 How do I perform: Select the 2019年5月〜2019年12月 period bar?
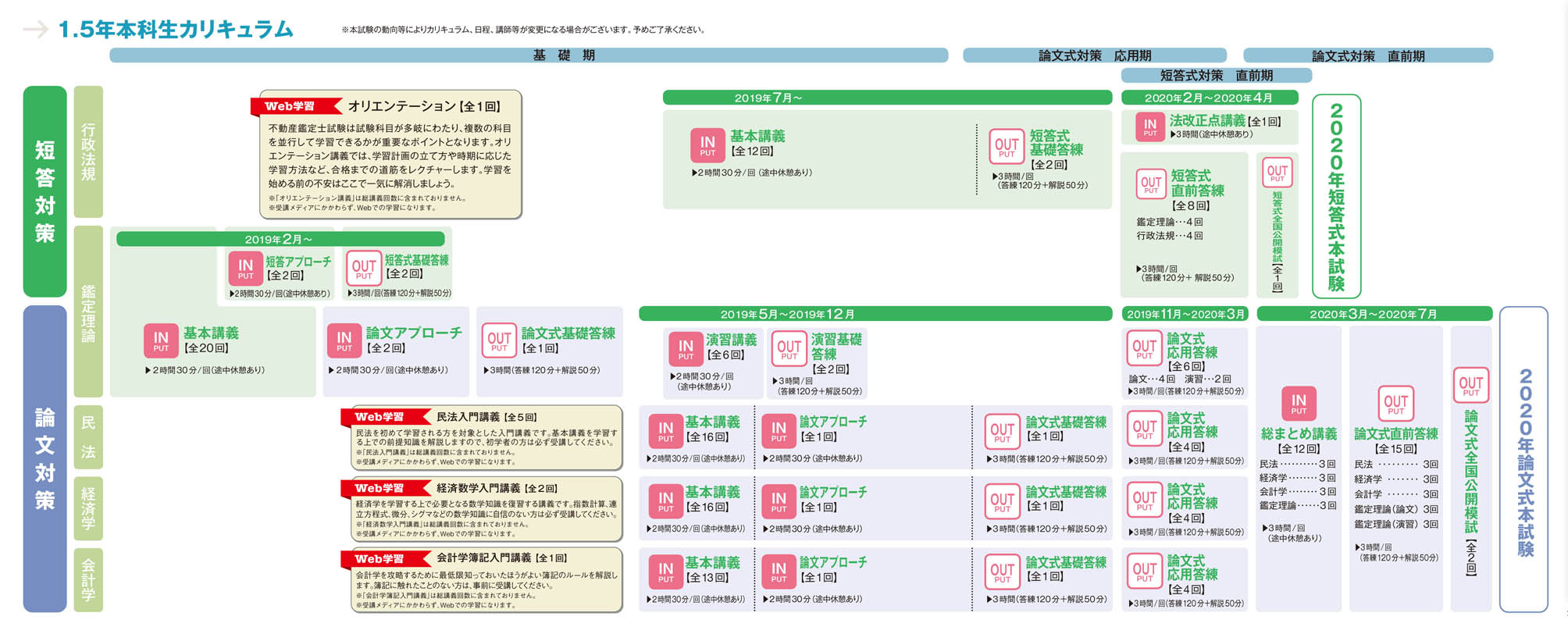875,314
